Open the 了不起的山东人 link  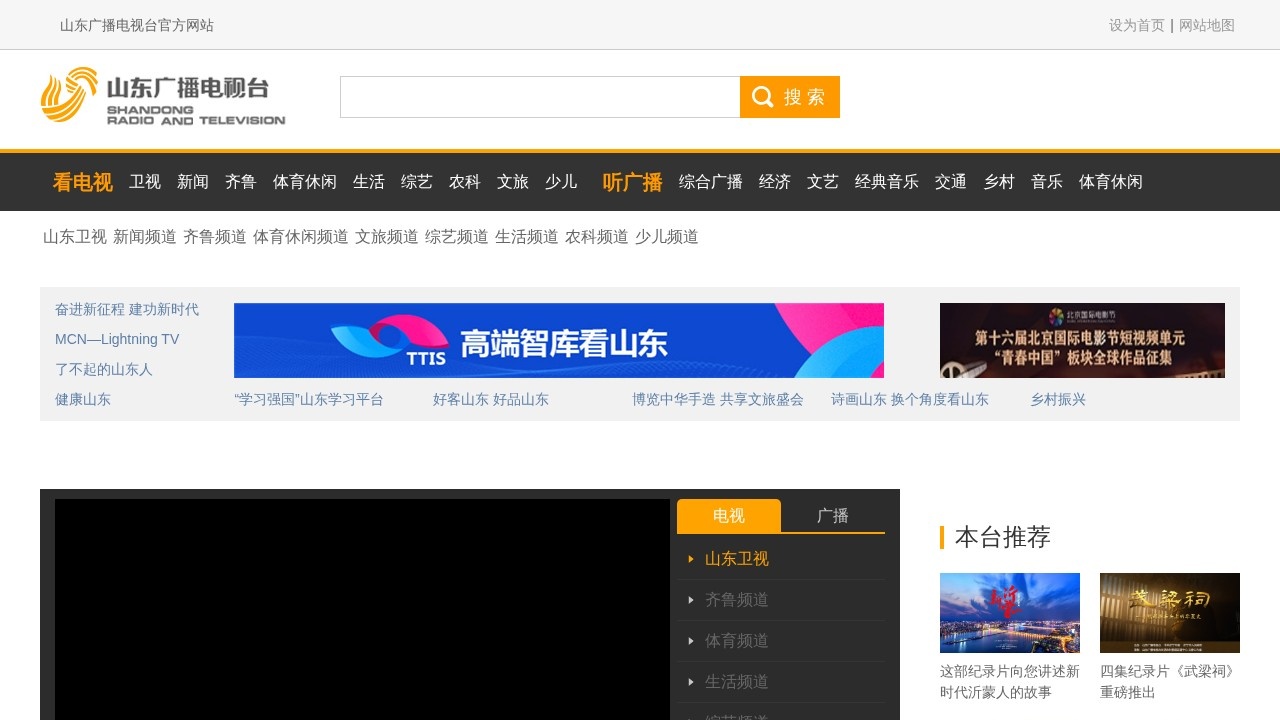point(104,369)
